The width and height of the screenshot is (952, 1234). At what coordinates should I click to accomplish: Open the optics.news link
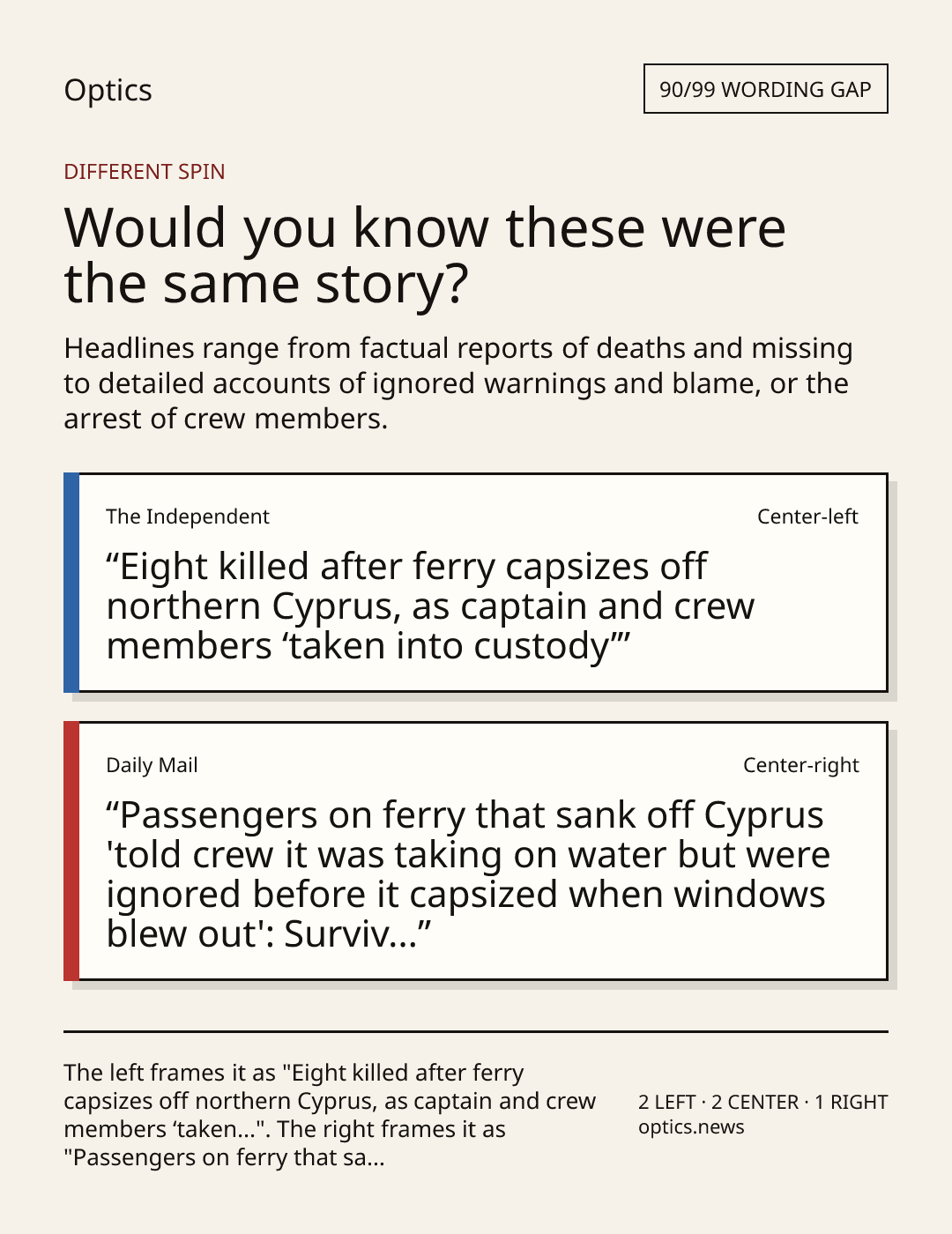pyautogui.click(x=691, y=1126)
